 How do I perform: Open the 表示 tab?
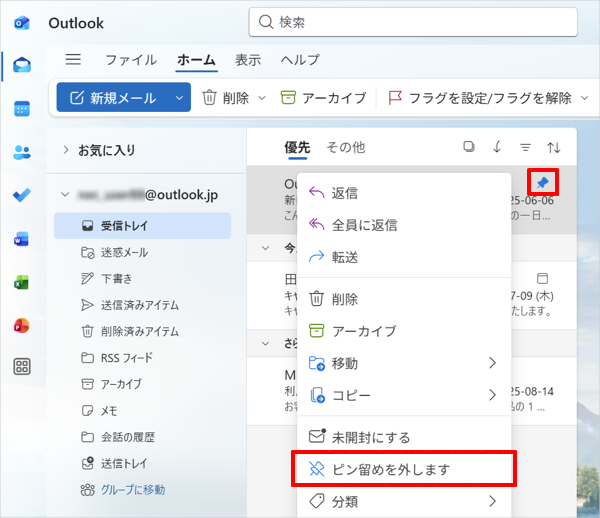(248, 60)
